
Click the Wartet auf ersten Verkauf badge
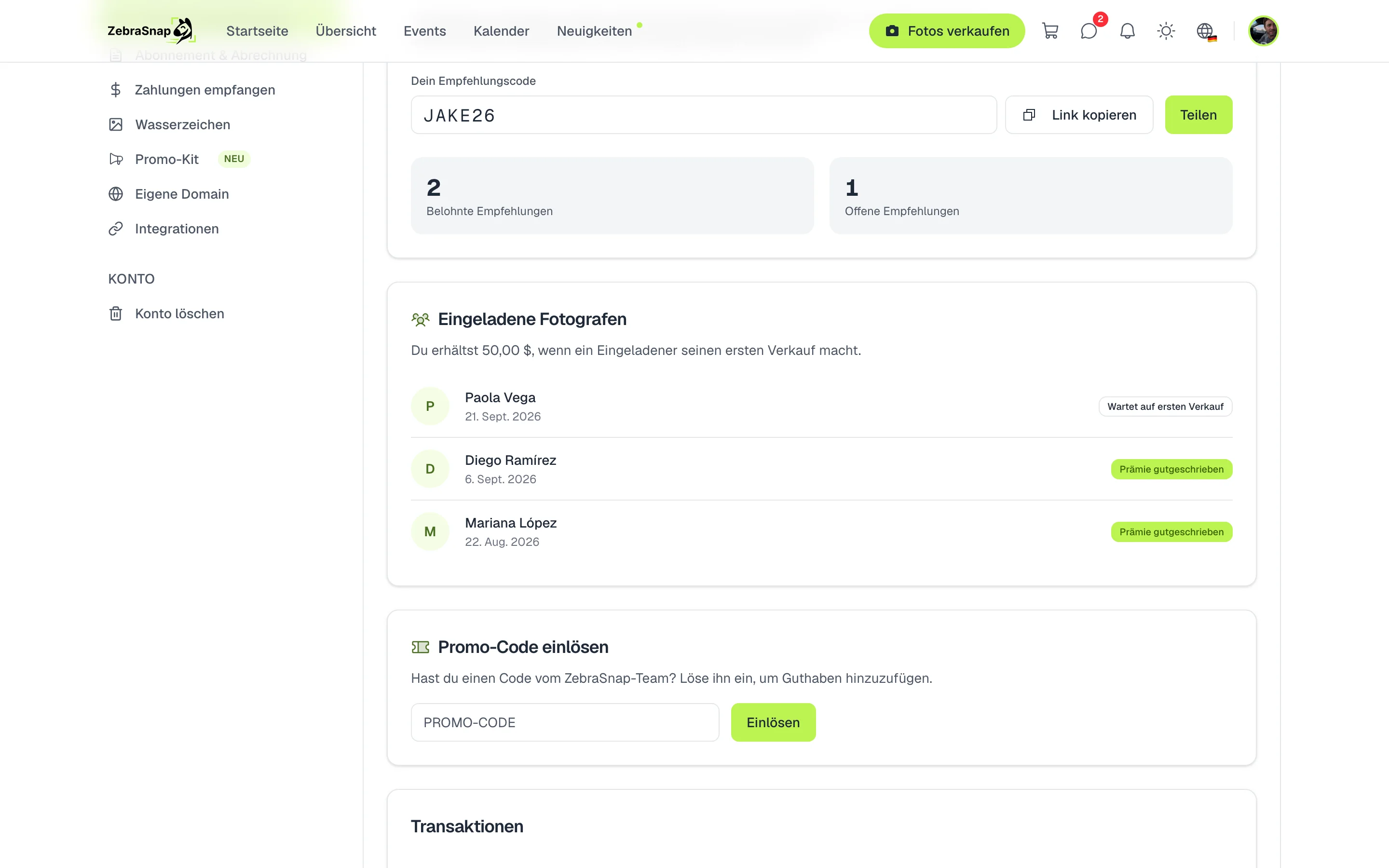(1165, 407)
